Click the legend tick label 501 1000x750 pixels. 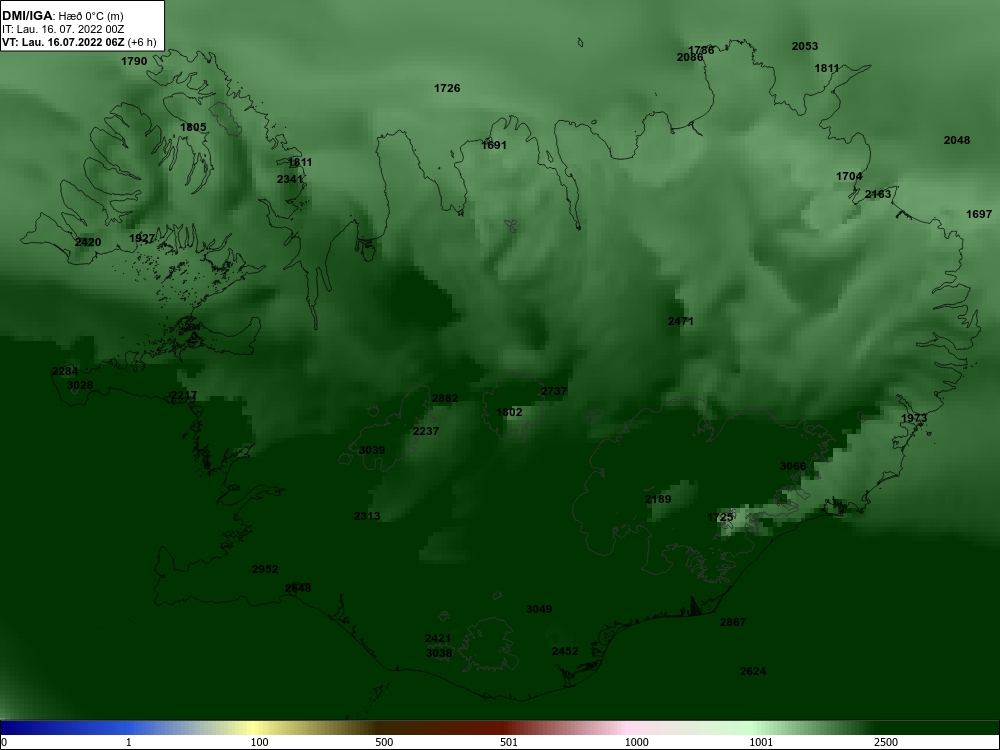coord(508,742)
